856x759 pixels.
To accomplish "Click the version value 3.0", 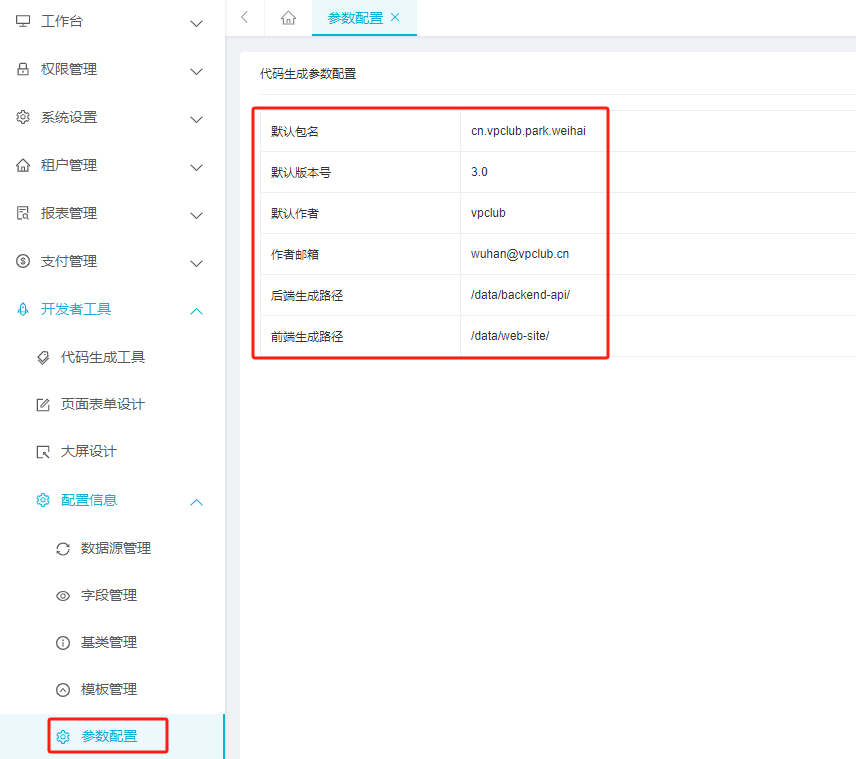I will [x=479, y=172].
